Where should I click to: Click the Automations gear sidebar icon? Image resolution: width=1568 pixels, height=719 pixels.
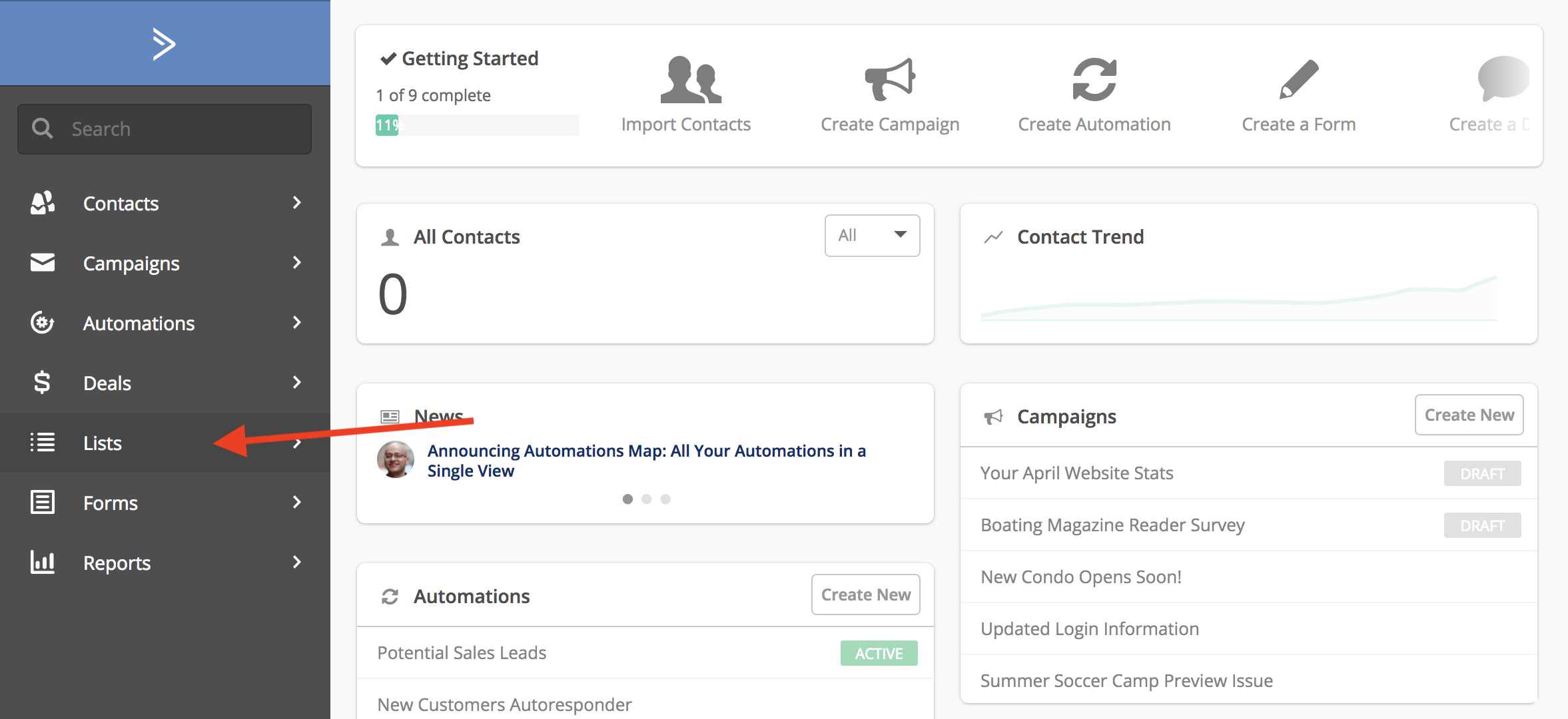42,323
